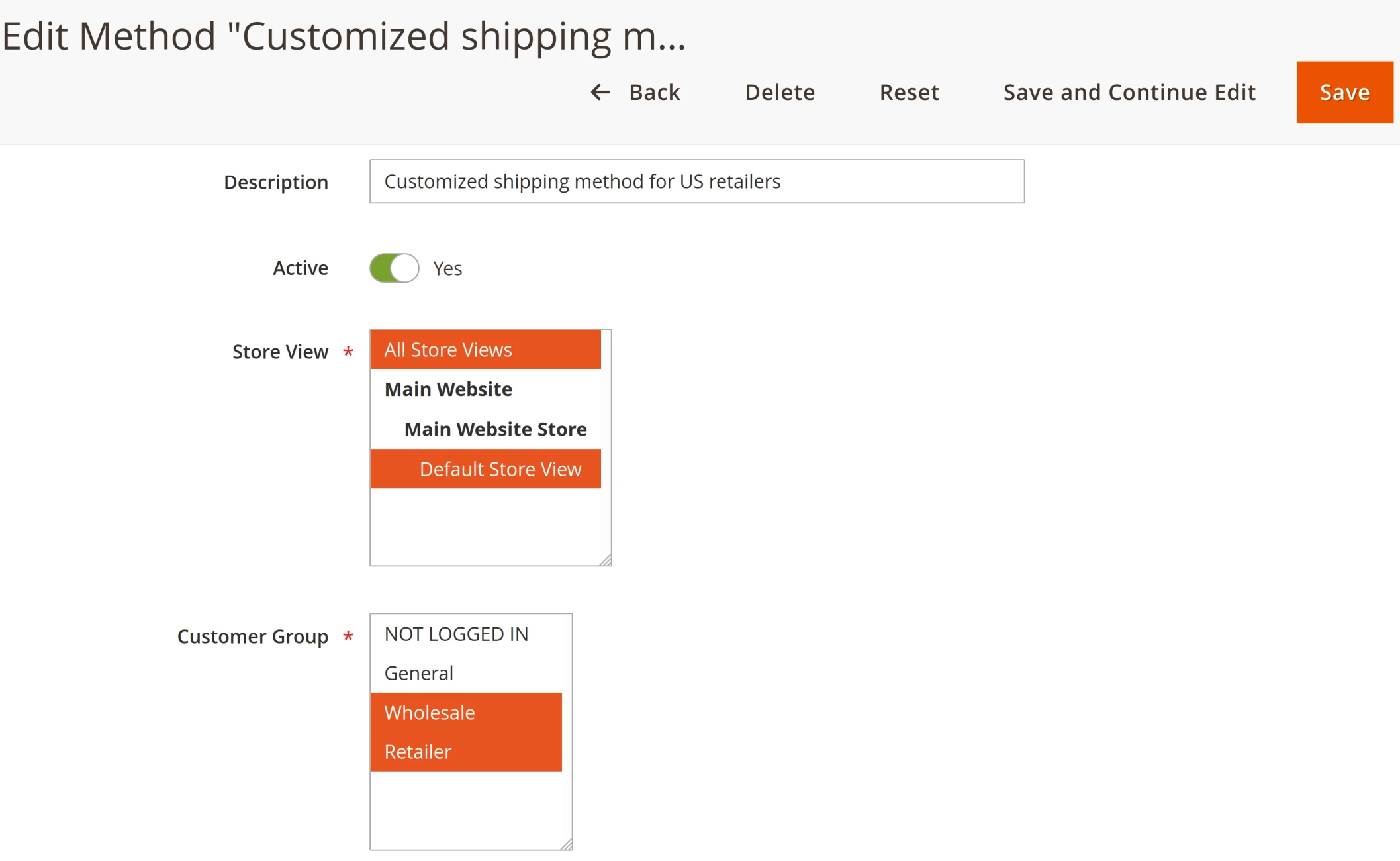This screenshot has width=1400, height=861.
Task: Reset the form changes
Action: 909,92
